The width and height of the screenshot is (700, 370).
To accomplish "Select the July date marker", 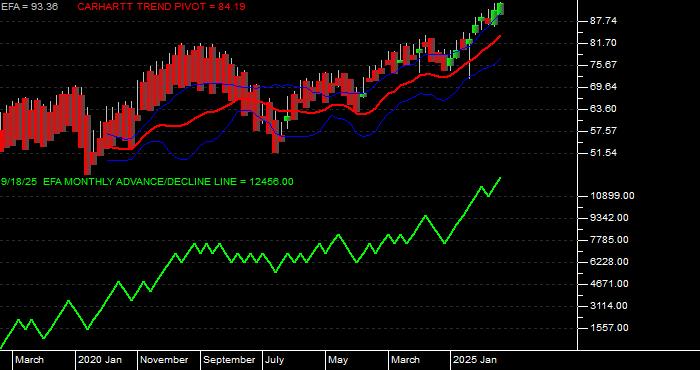I will [x=275, y=360].
